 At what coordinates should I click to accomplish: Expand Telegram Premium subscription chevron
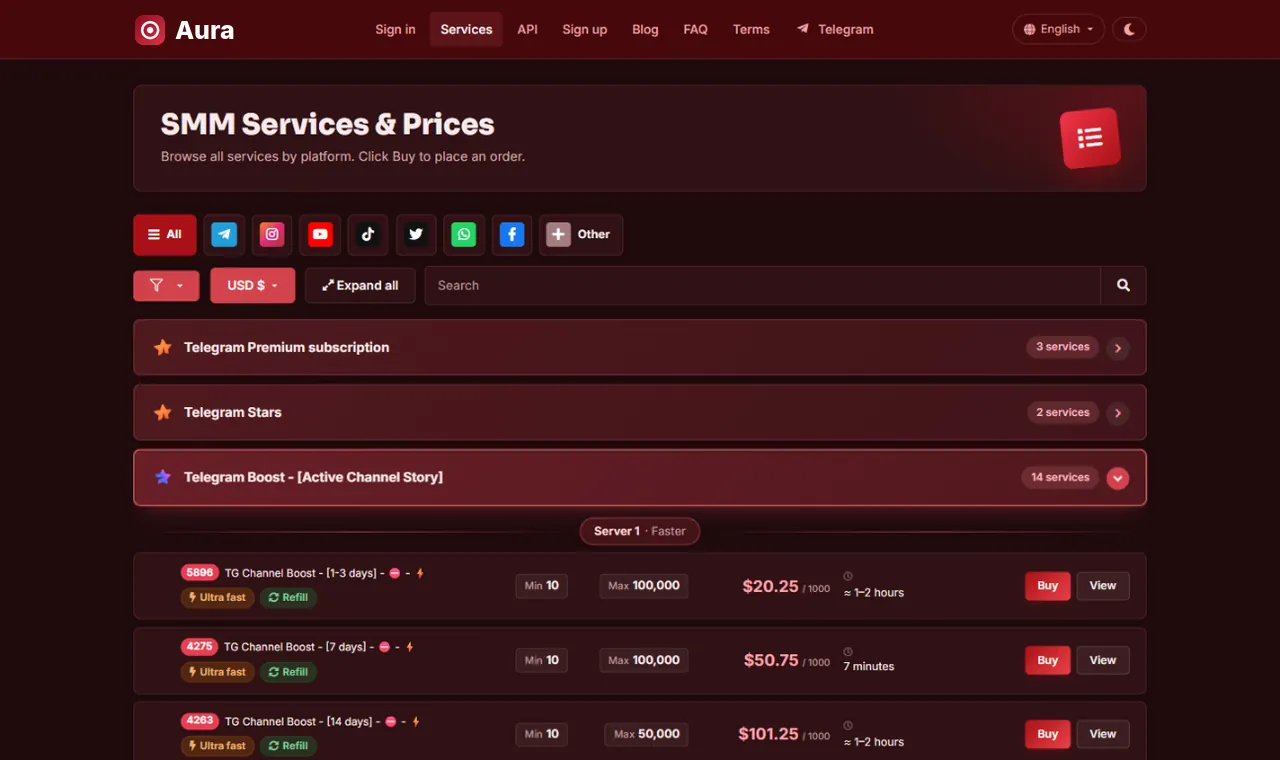(1118, 348)
